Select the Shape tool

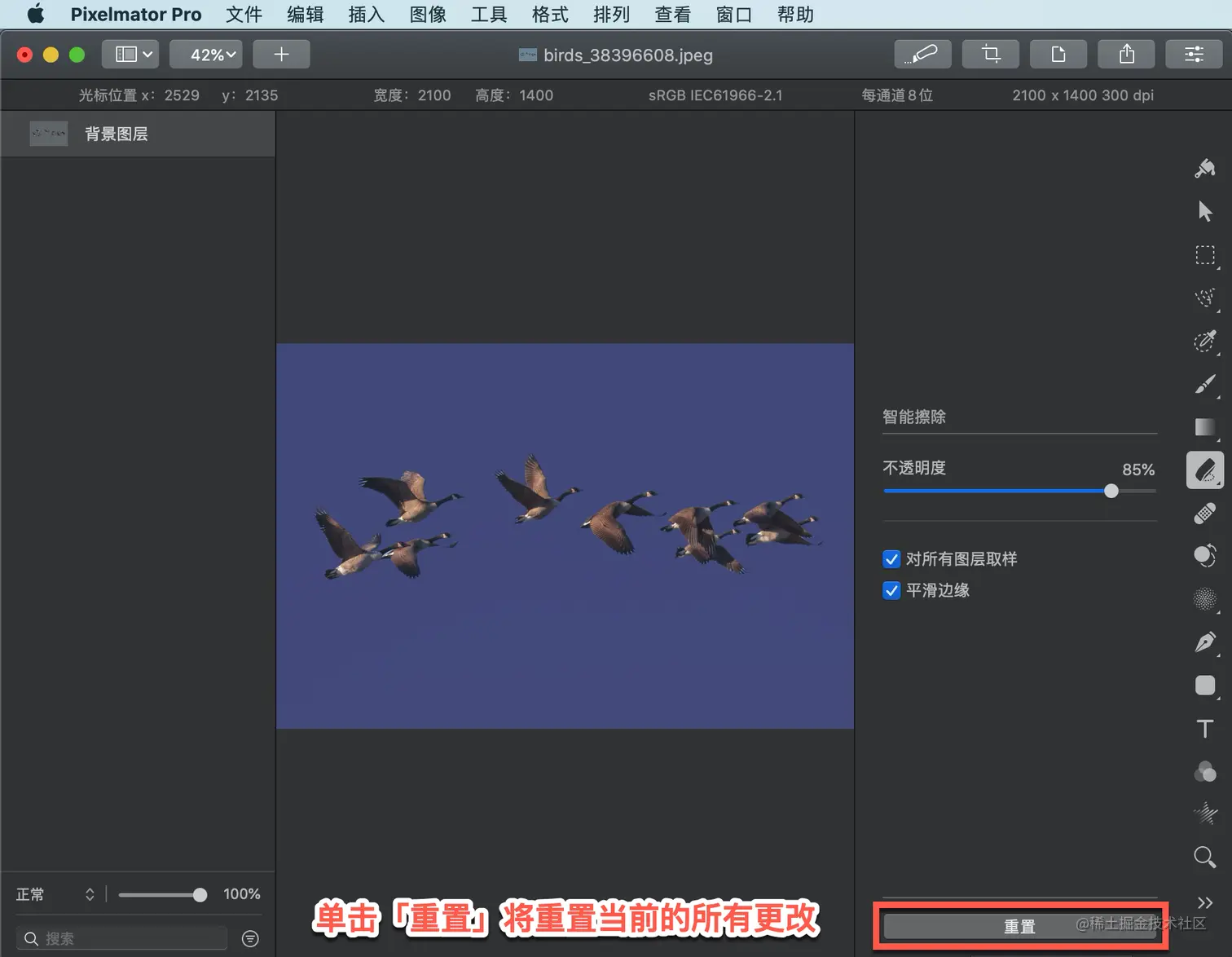click(1205, 686)
